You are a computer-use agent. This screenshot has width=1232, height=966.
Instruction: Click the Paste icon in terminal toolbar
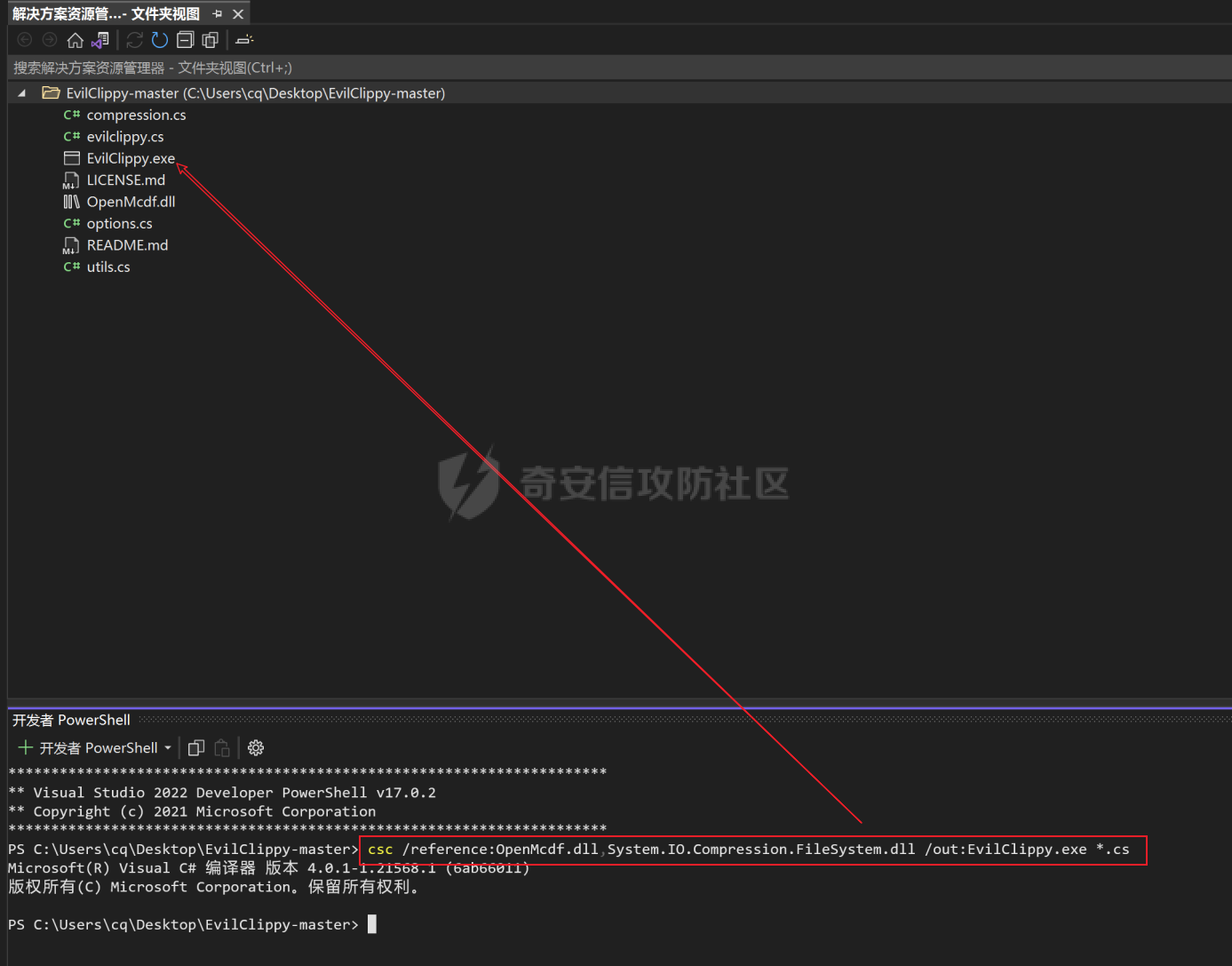[x=222, y=748]
